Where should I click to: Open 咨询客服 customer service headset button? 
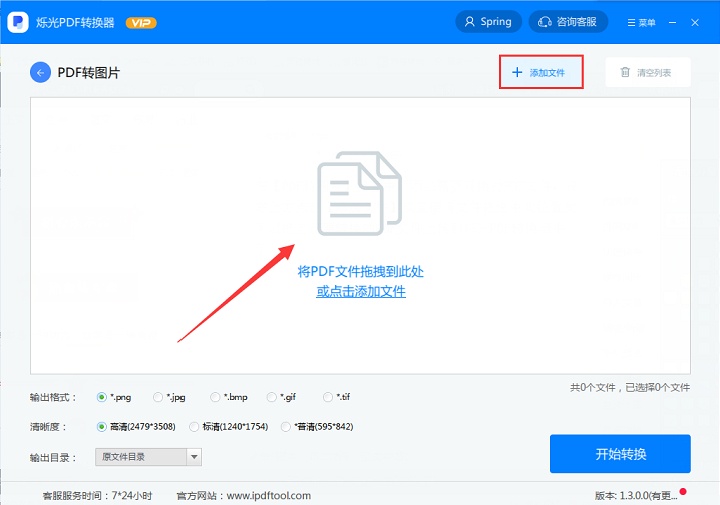[568, 22]
